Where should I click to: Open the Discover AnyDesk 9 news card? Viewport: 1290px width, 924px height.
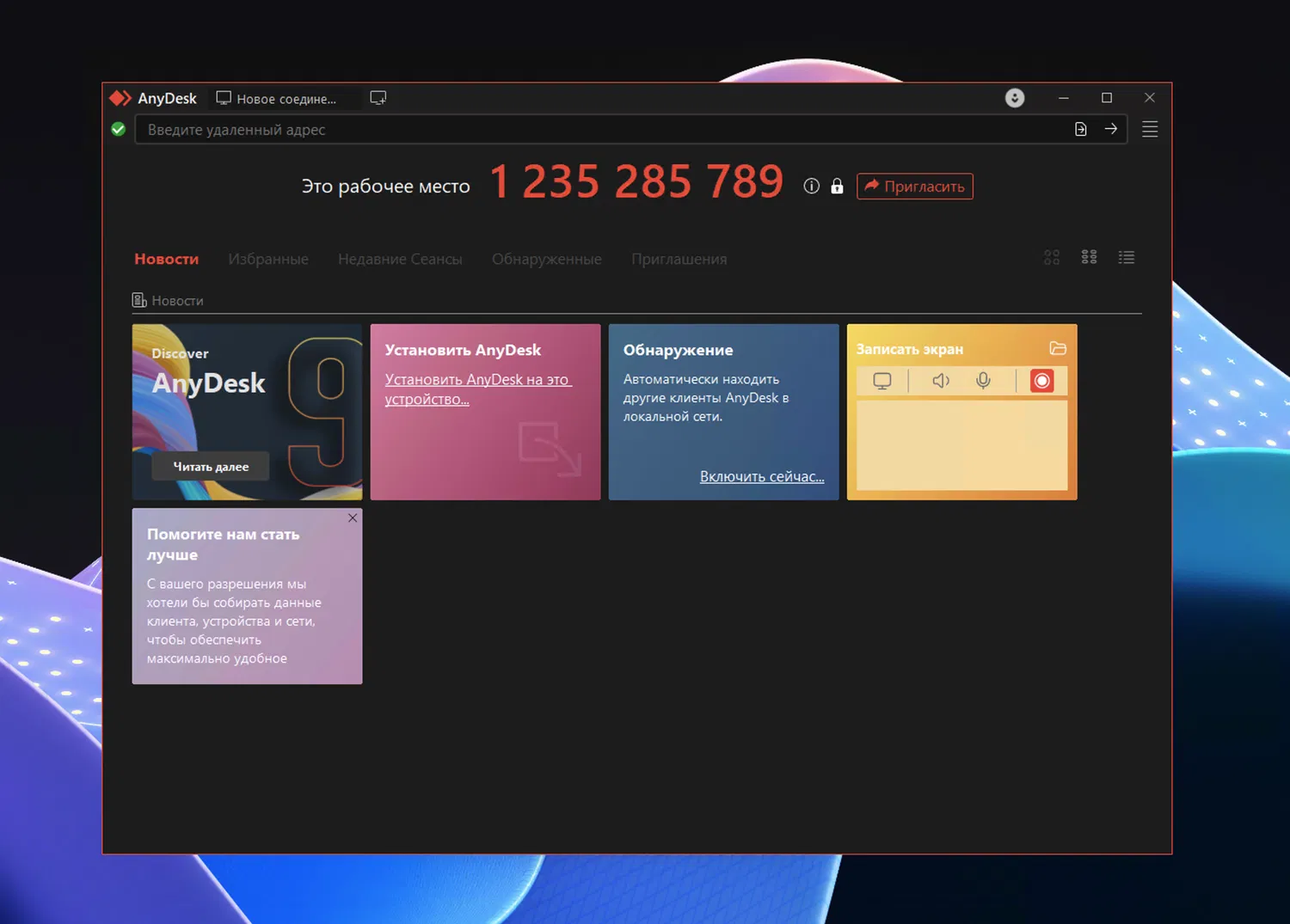247,412
